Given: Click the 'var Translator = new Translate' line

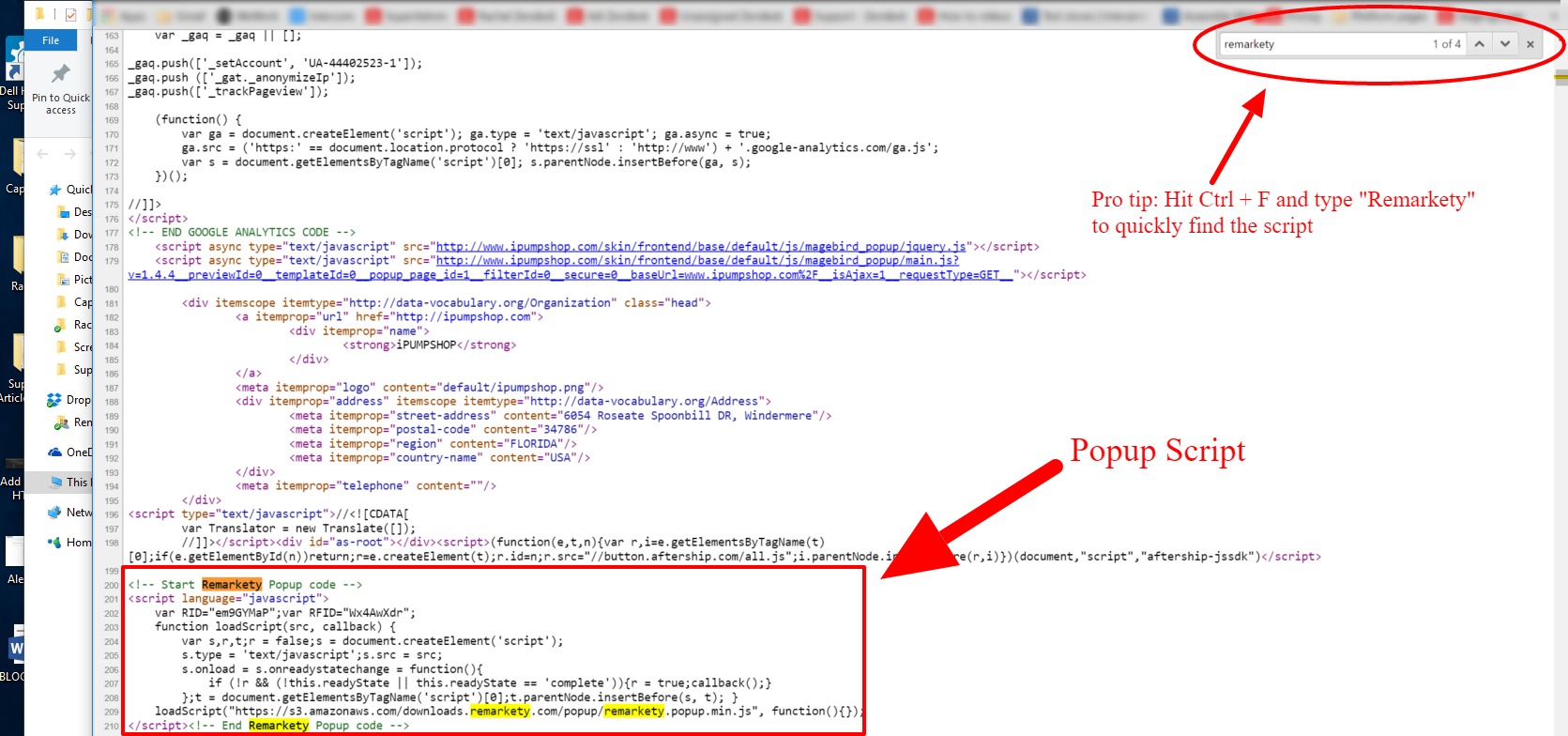Looking at the screenshot, I should pos(298,529).
